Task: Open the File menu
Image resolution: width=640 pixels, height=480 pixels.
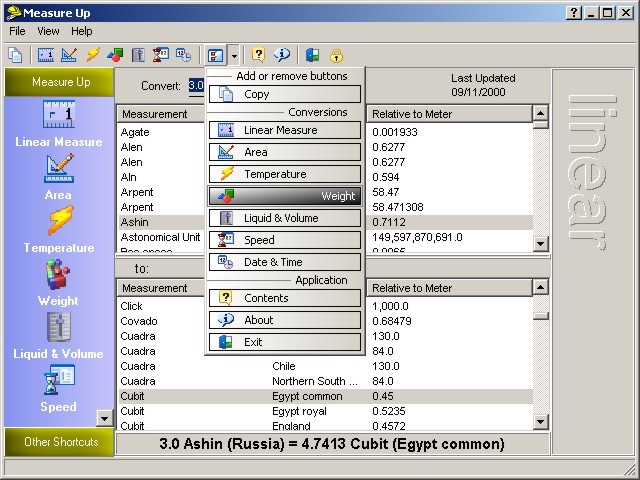Action: [17, 31]
